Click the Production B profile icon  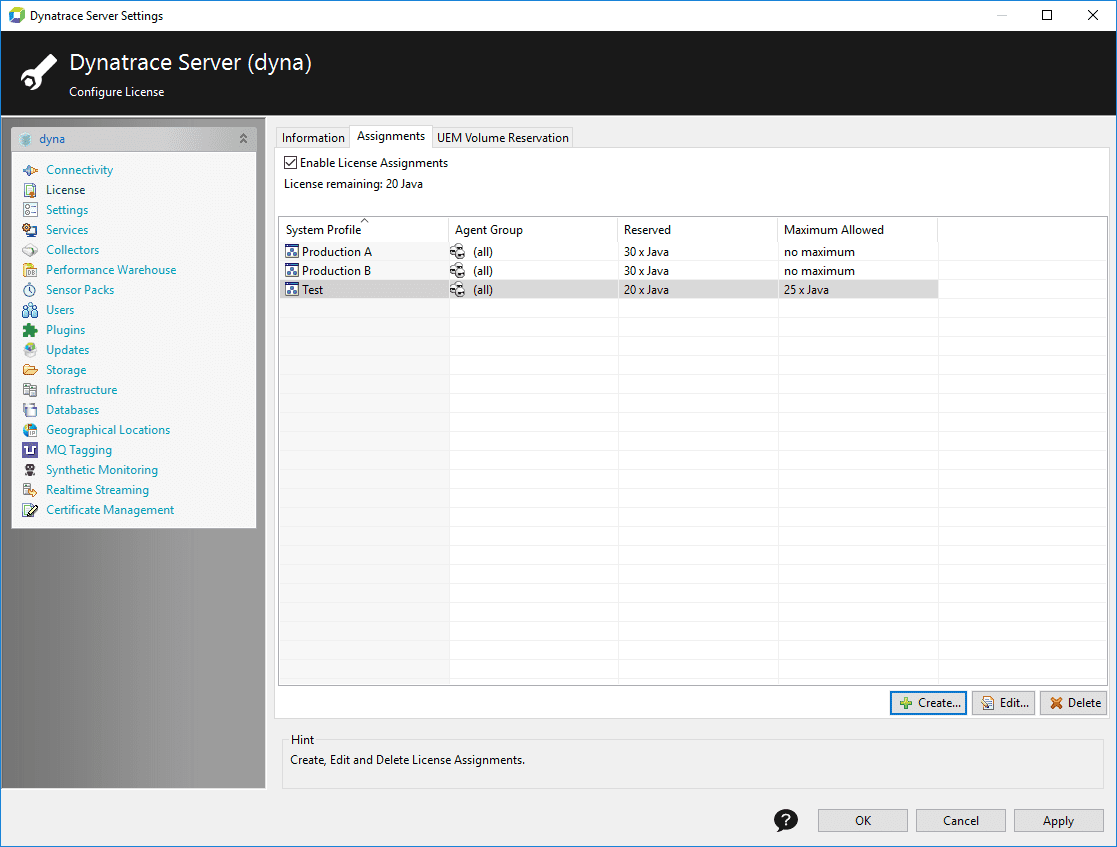coord(292,271)
